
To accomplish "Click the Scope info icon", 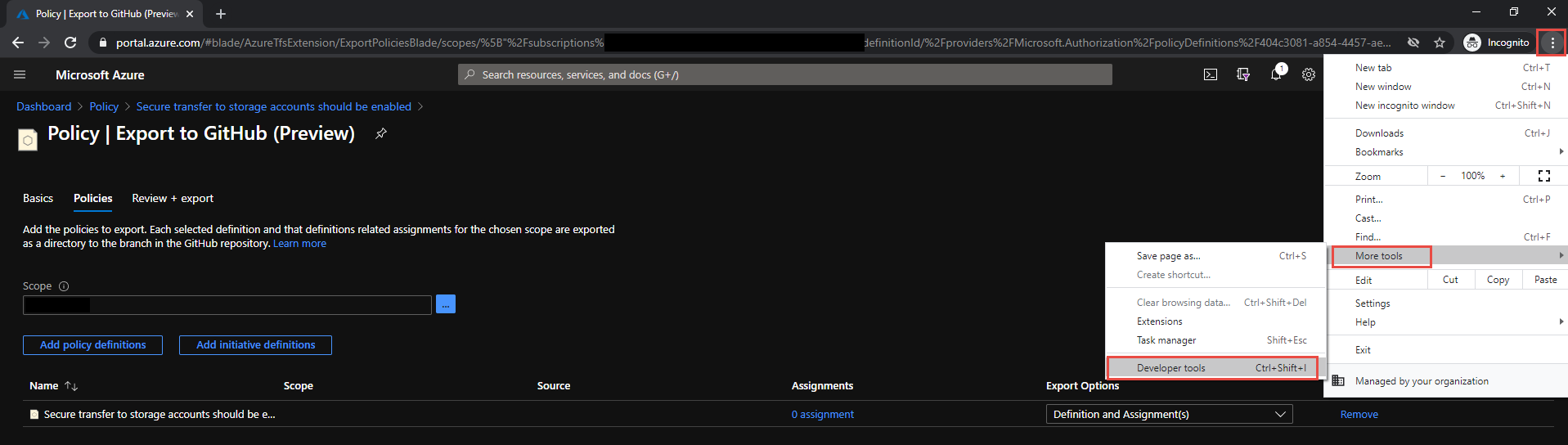I will 64,286.
